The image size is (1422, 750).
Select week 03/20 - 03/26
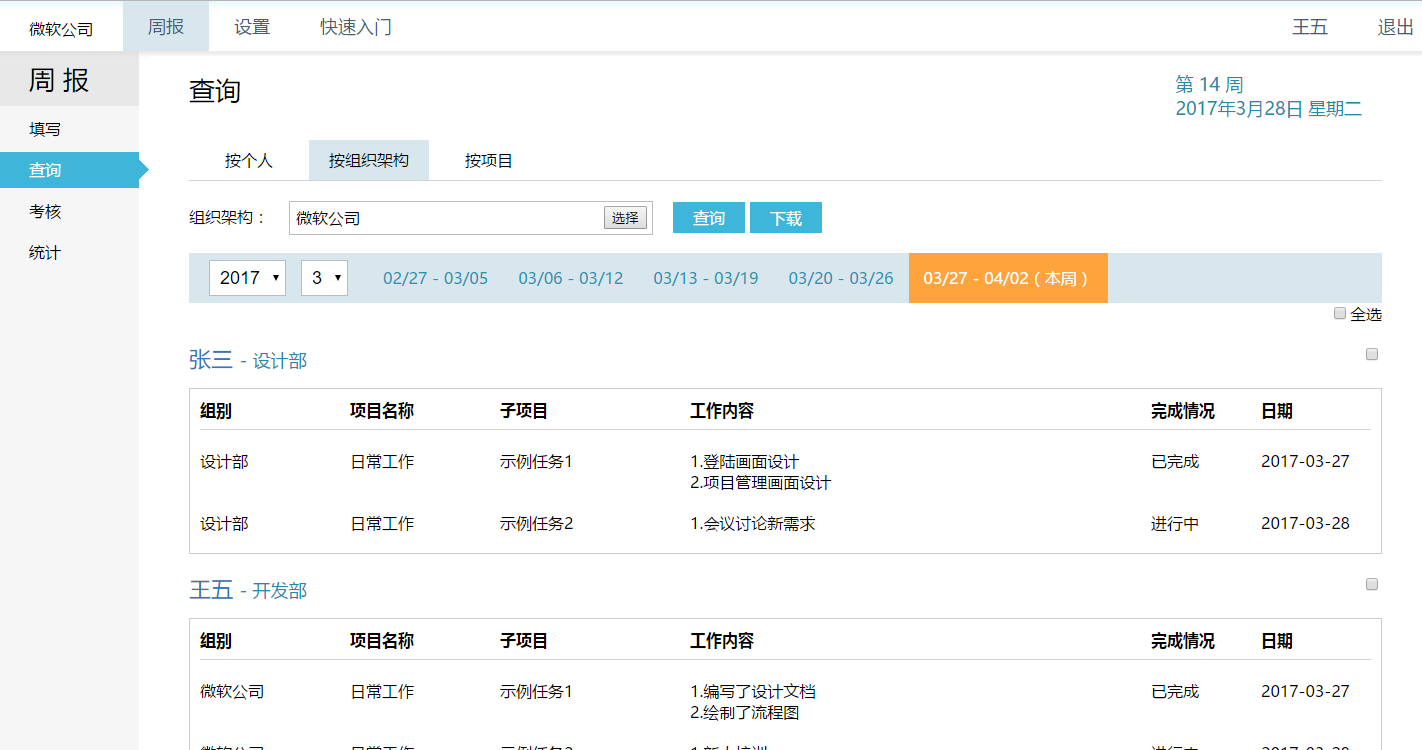point(841,278)
